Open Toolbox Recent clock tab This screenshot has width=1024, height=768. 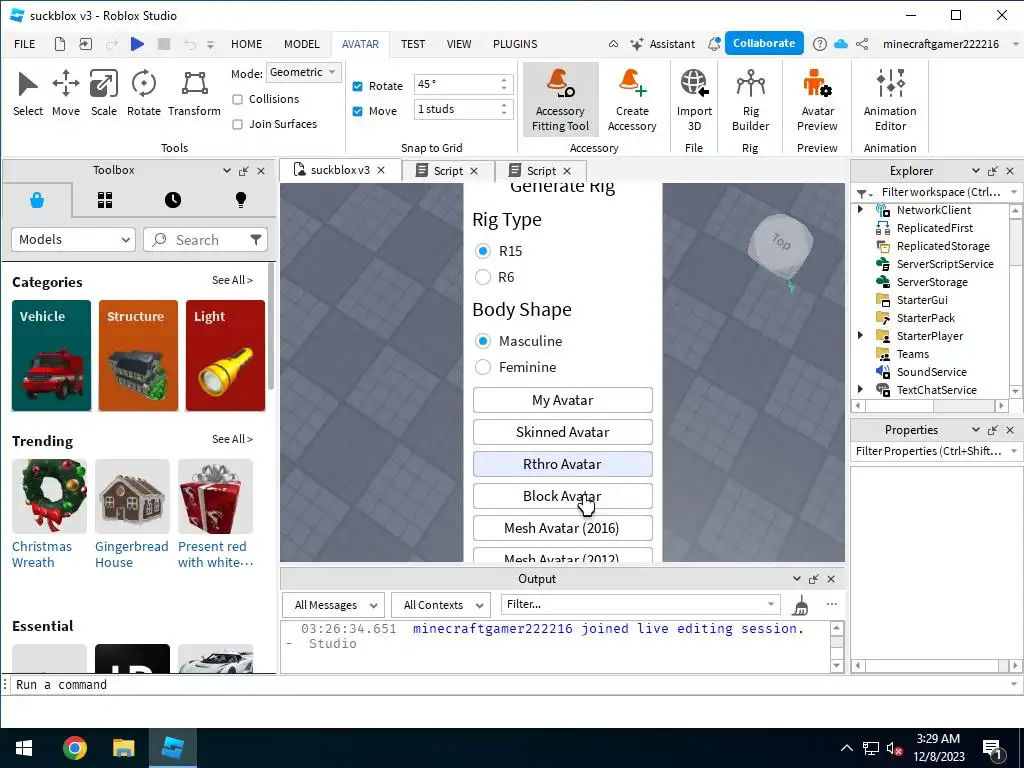(x=173, y=200)
